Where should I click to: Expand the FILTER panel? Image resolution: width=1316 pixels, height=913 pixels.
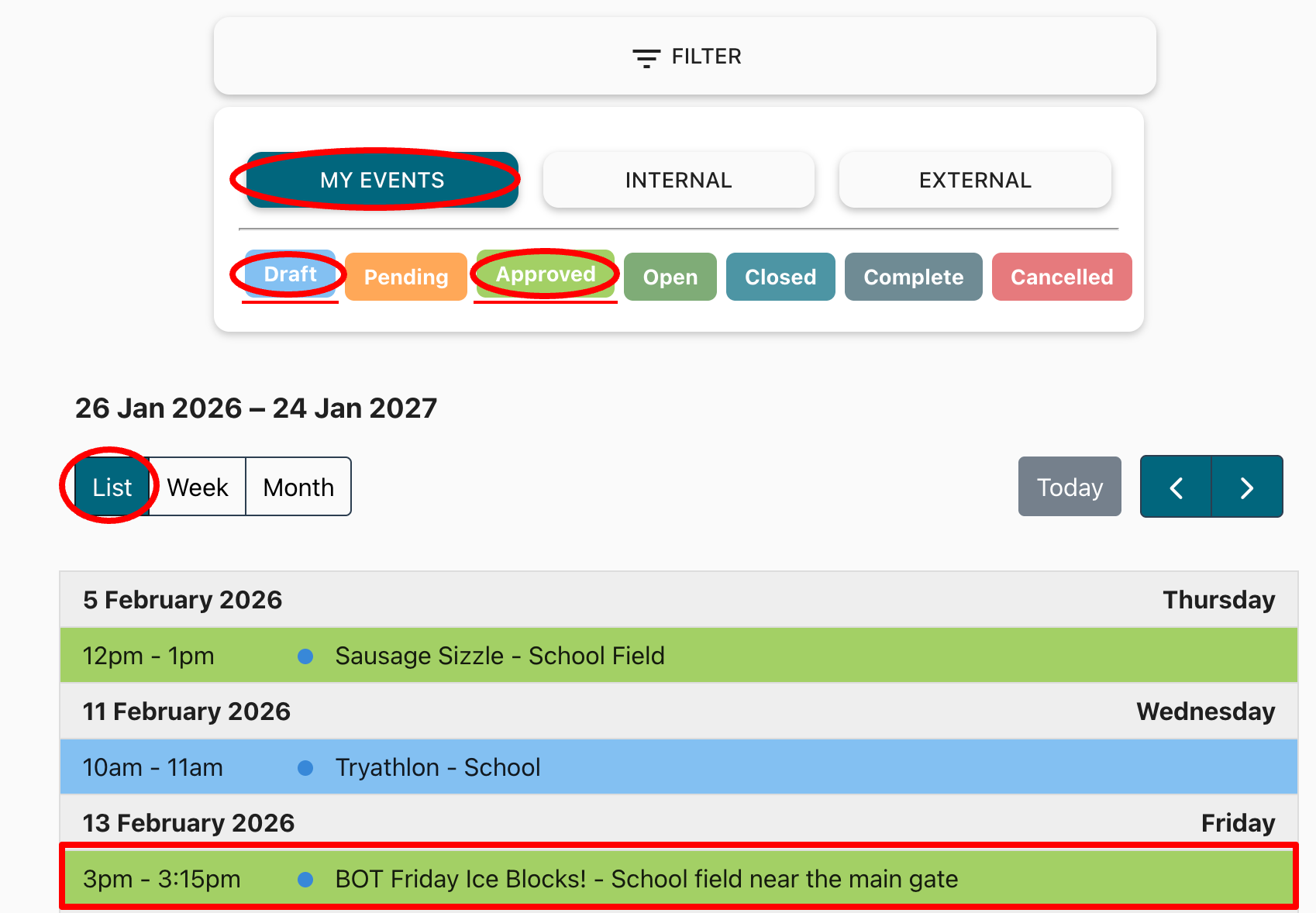click(x=705, y=57)
